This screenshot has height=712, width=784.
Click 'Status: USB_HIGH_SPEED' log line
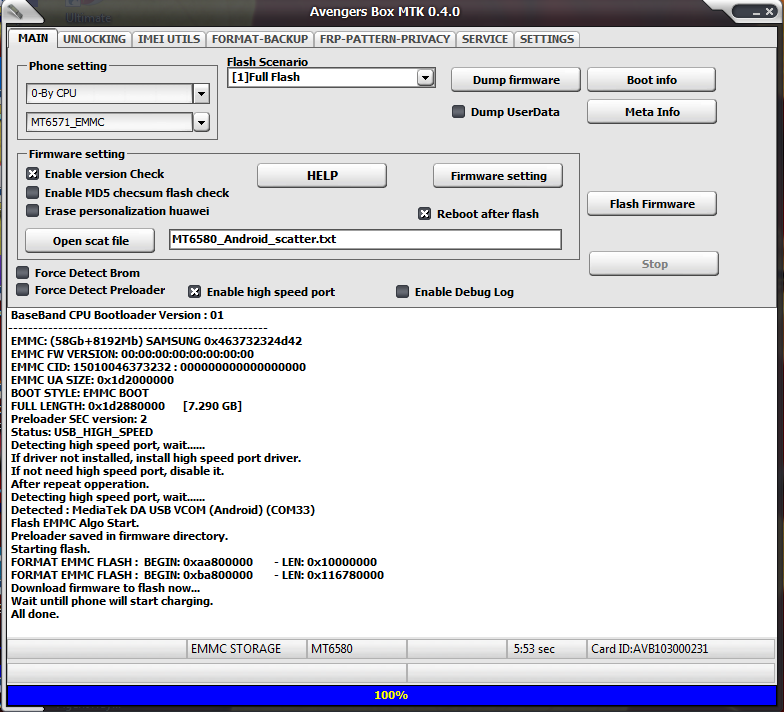click(82, 432)
